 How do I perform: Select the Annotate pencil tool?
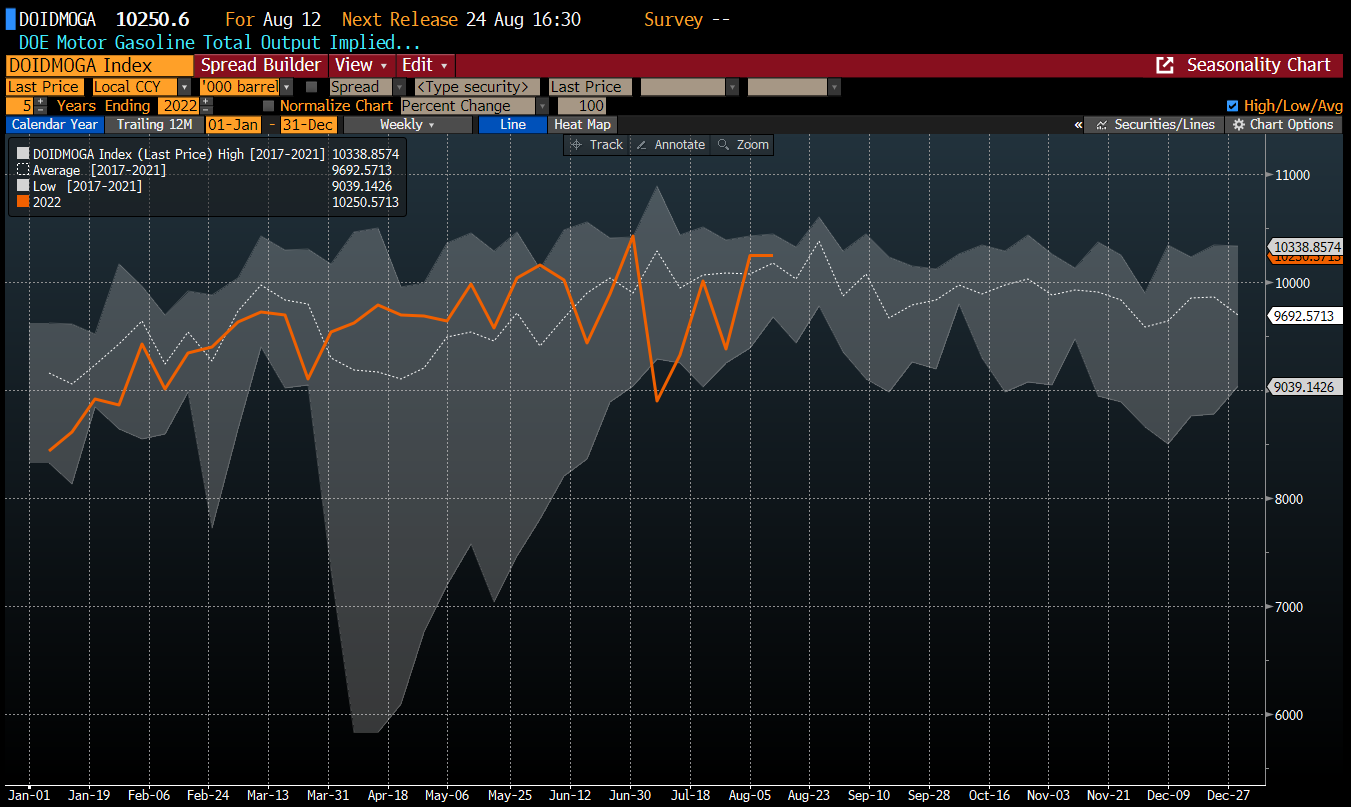[x=670, y=145]
